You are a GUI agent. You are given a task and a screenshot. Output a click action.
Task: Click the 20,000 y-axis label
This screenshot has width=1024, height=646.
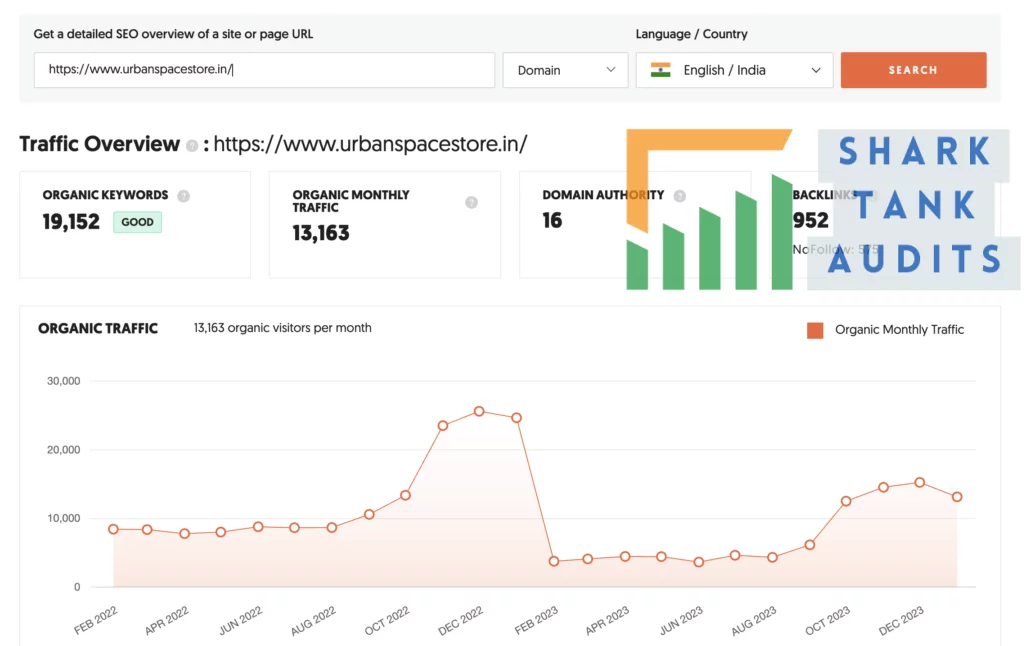(x=63, y=449)
